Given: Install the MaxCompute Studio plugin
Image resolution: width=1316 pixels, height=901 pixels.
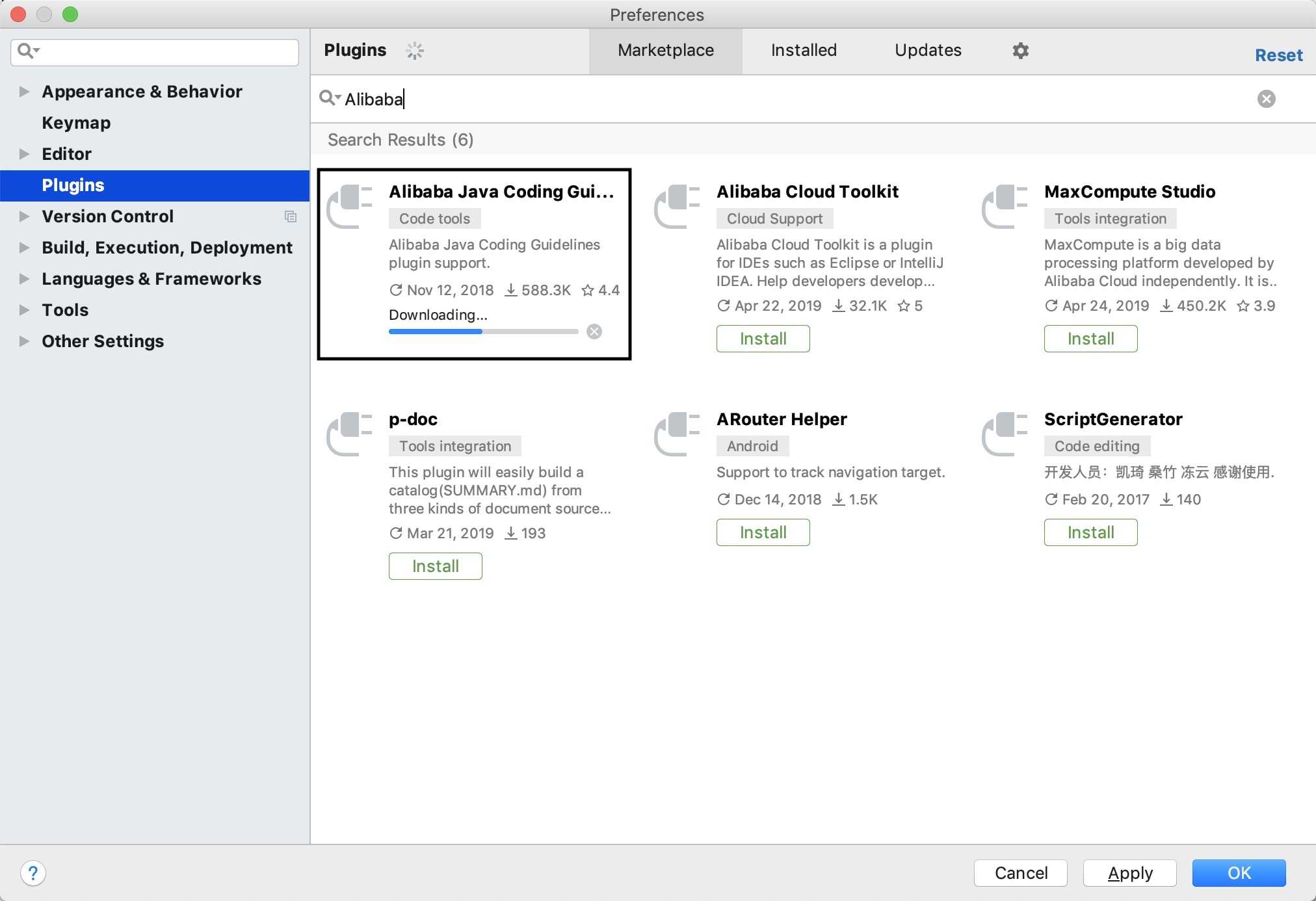Looking at the screenshot, I should pos(1090,339).
